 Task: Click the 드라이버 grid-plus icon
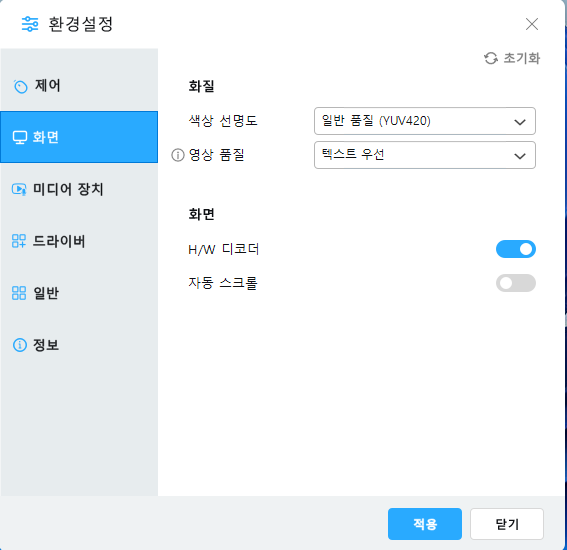coord(19,241)
